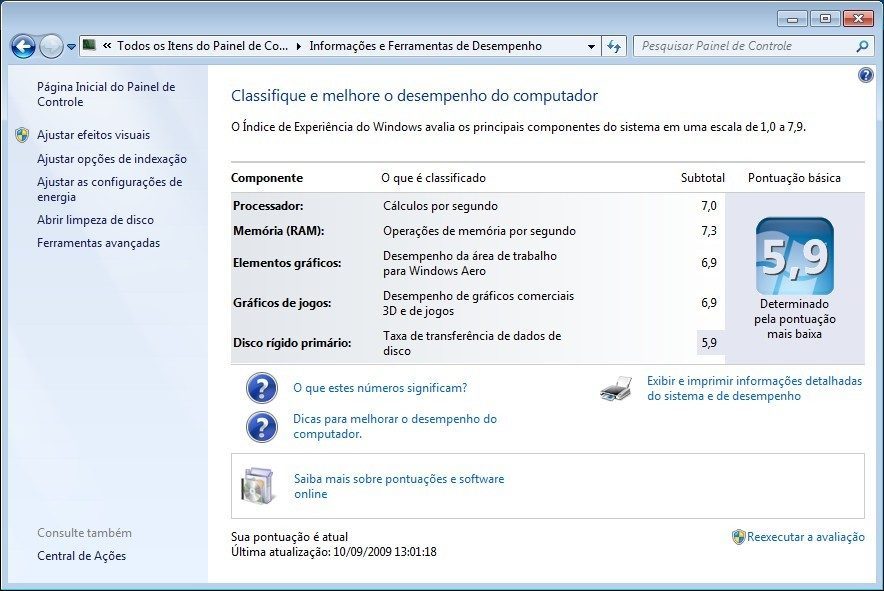Open the help question mark icon
Screen dimensions: 884x591
point(865,75)
